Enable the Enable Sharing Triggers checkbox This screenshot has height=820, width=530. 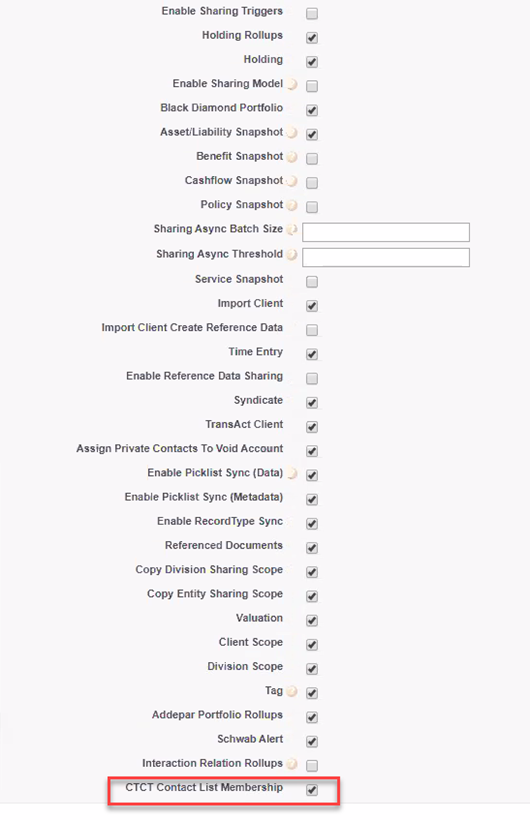coord(312,14)
